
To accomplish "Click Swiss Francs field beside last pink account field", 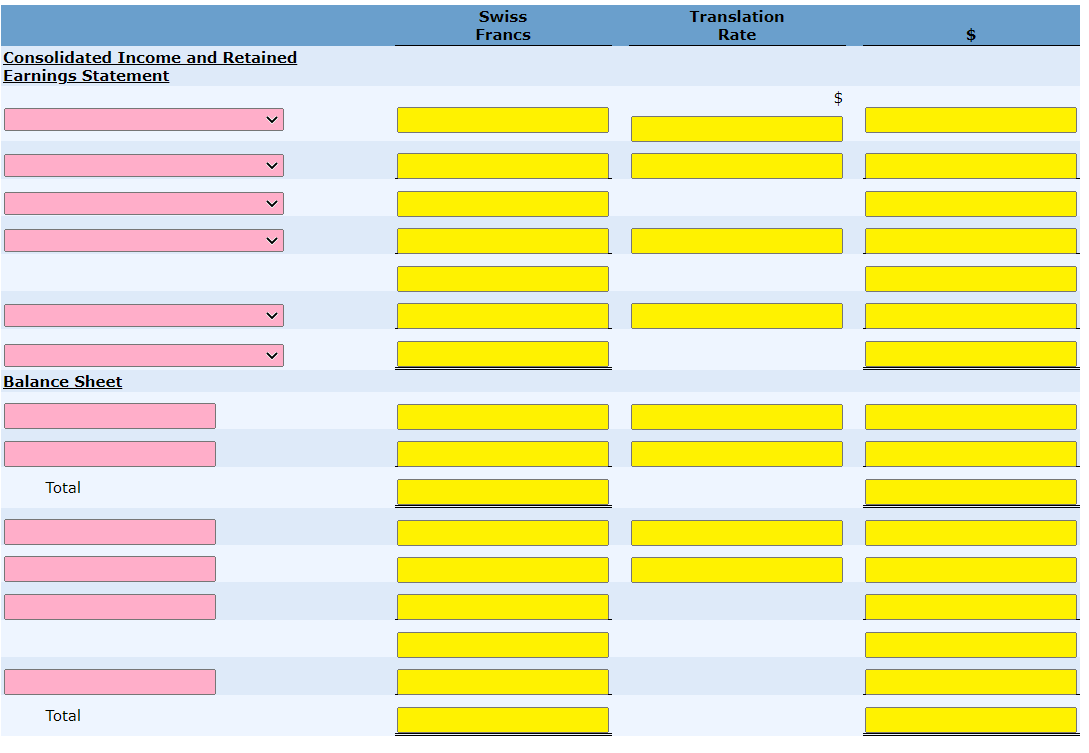I will [x=503, y=682].
